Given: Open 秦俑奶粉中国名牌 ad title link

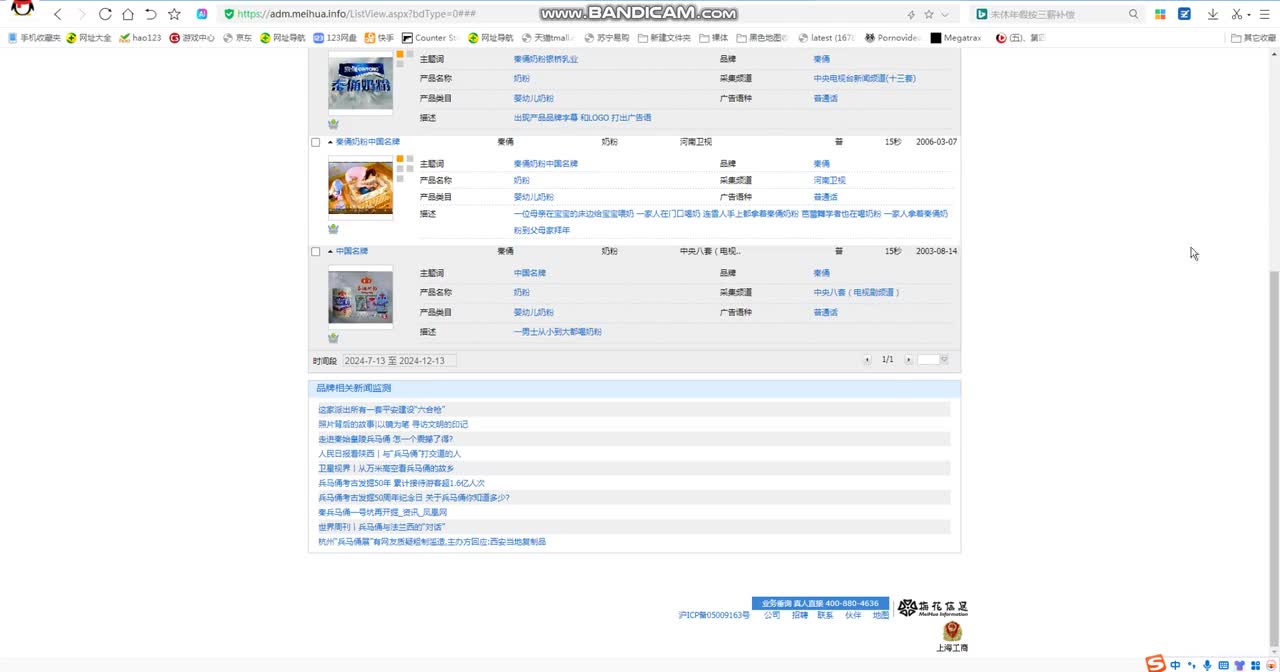Looking at the screenshot, I should pyautogui.click(x=367, y=142).
